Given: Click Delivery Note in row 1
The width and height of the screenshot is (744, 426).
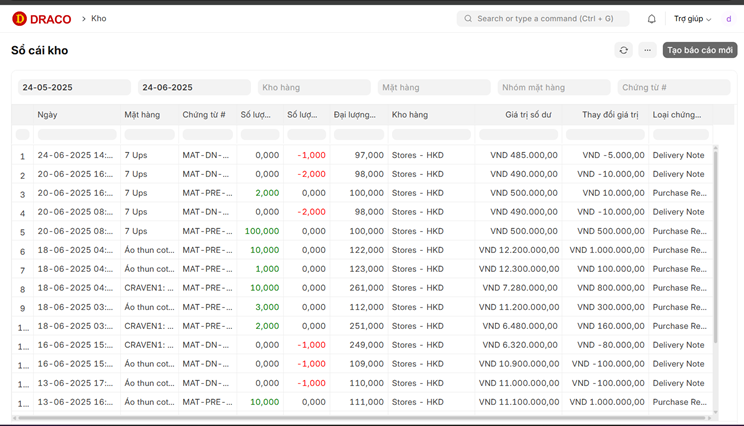Looking at the screenshot, I should [x=679, y=155].
